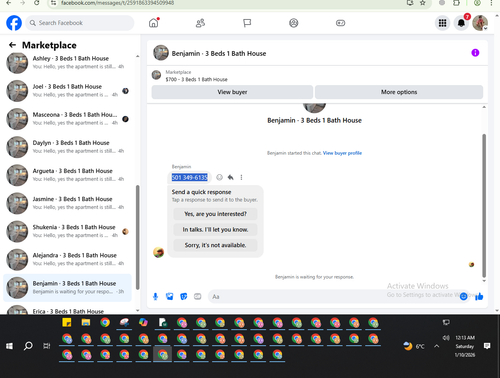The height and width of the screenshot is (378, 500).
Task: Open more options for Benjamin's message
Action: click(x=241, y=177)
